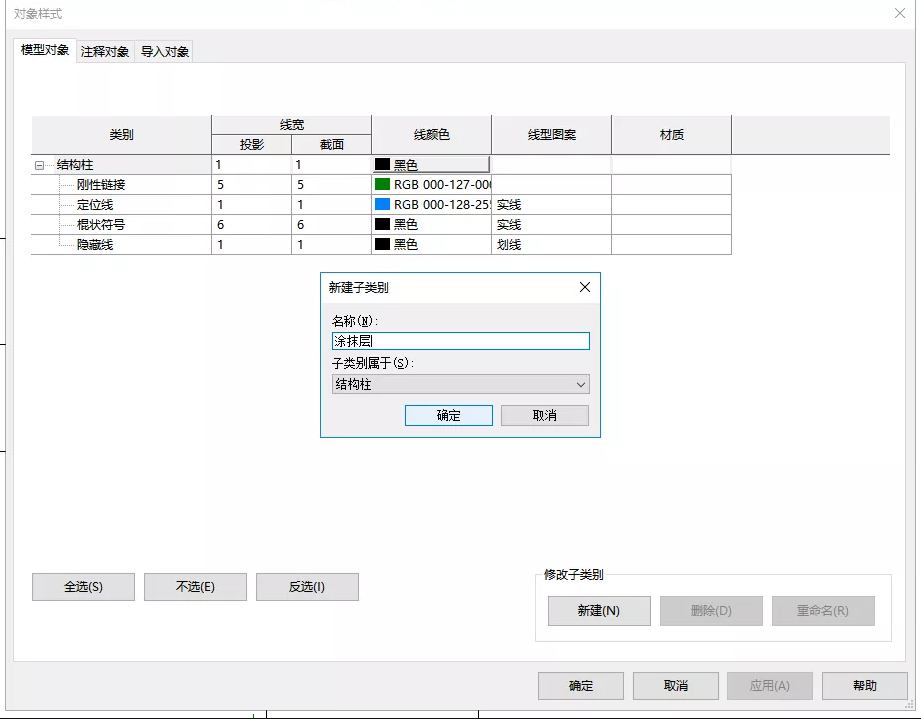Click 确定 in the 新建子类别 dialog
This screenshot has width=921, height=719.
pyautogui.click(x=448, y=415)
